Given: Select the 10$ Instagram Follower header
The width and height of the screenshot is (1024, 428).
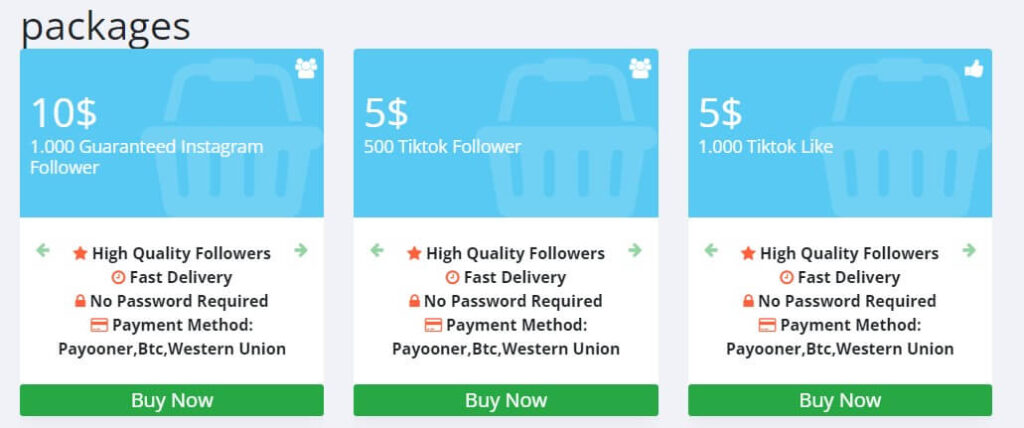Looking at the screenshot, I should pyautogui.click(x=172, y=133).
